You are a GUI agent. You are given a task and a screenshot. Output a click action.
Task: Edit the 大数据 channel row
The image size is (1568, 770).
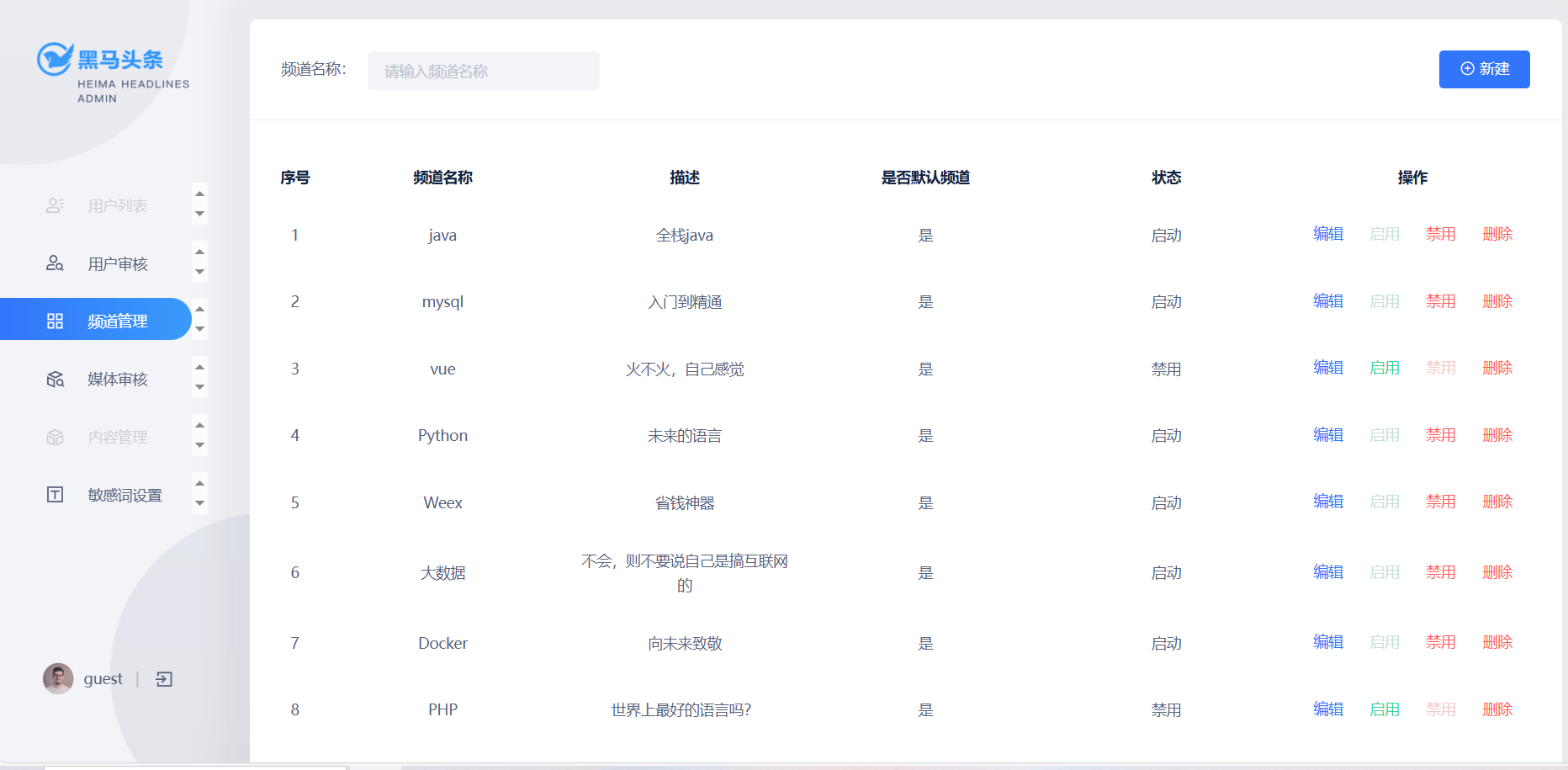(1328, 572)
